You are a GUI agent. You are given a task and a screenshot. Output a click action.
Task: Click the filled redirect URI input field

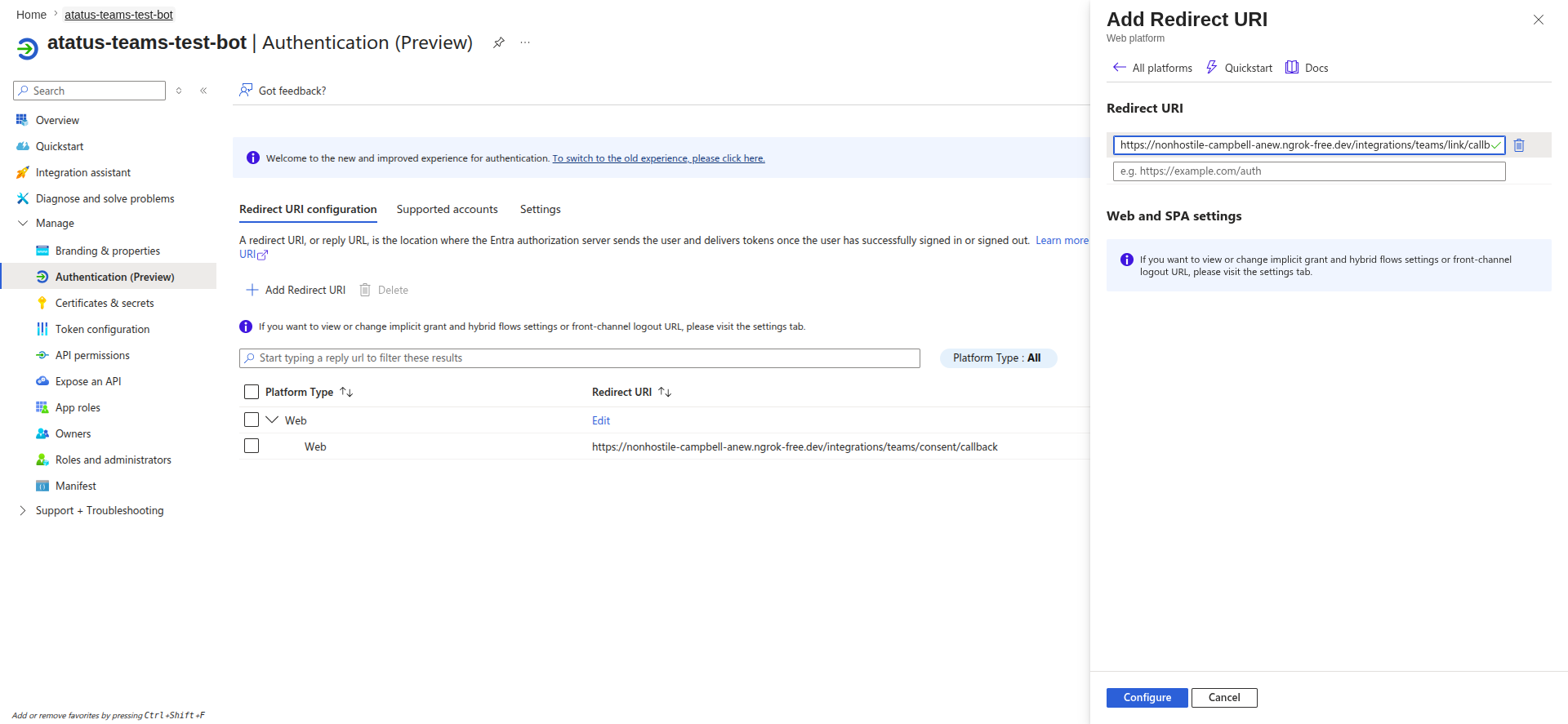point(1309,144)
